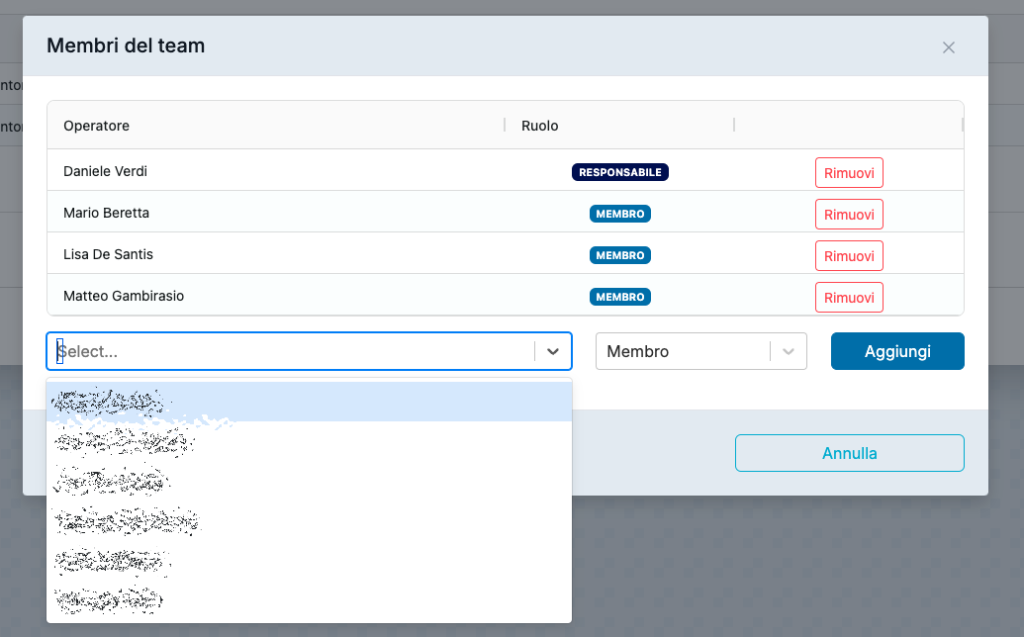Click Rimuovi next to Matteo Gambirasio

[x=849, y=297]
